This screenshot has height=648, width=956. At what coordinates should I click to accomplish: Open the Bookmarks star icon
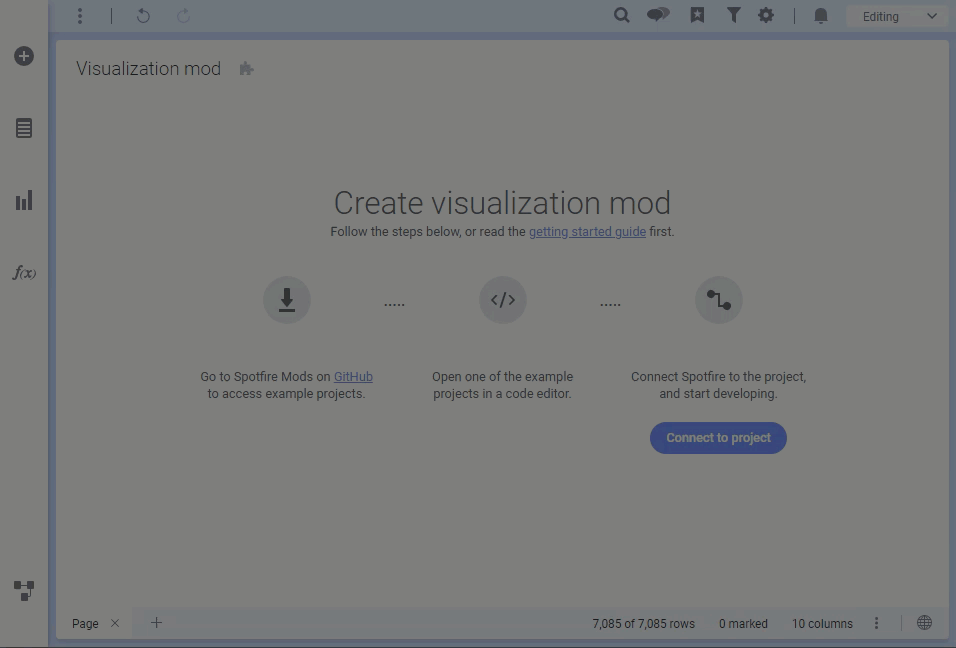(x=697, y=15)
